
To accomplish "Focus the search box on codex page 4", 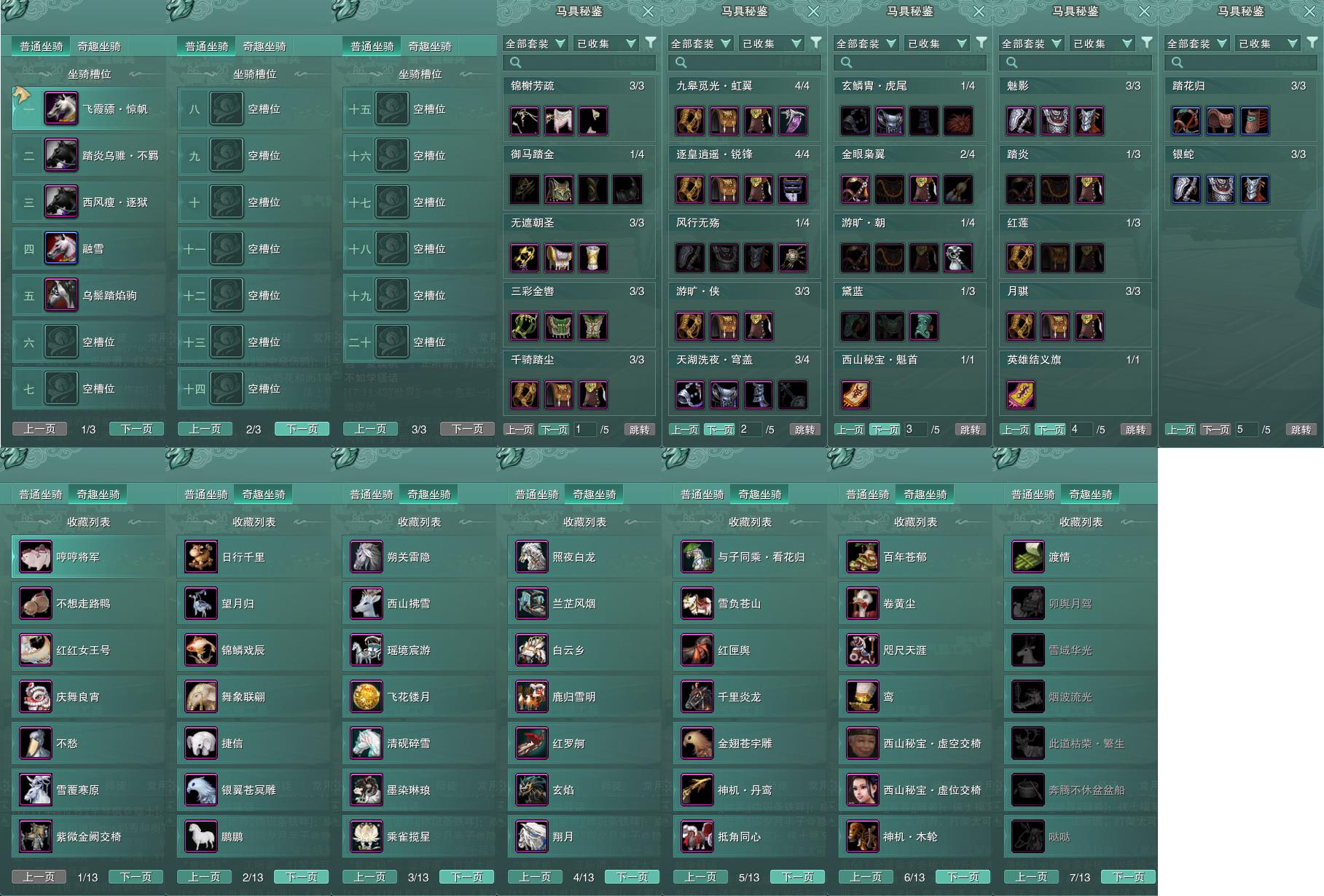I will pyautogui.click(x=1076, y=63).
